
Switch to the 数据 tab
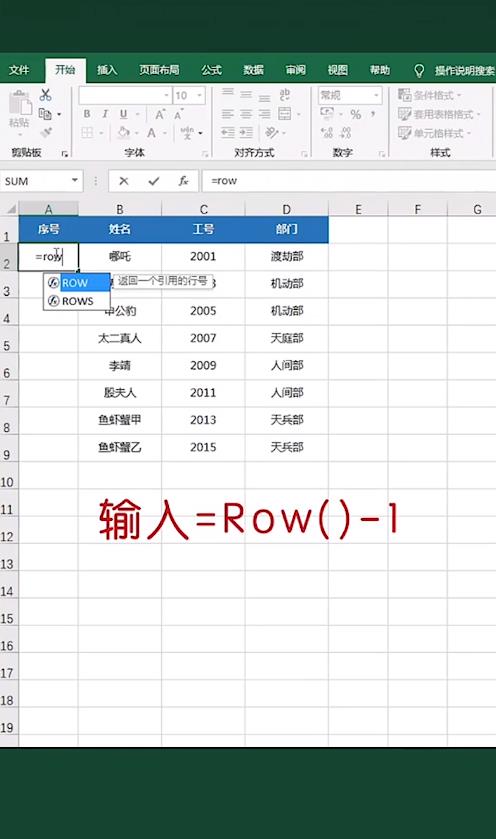click(254, 70)
